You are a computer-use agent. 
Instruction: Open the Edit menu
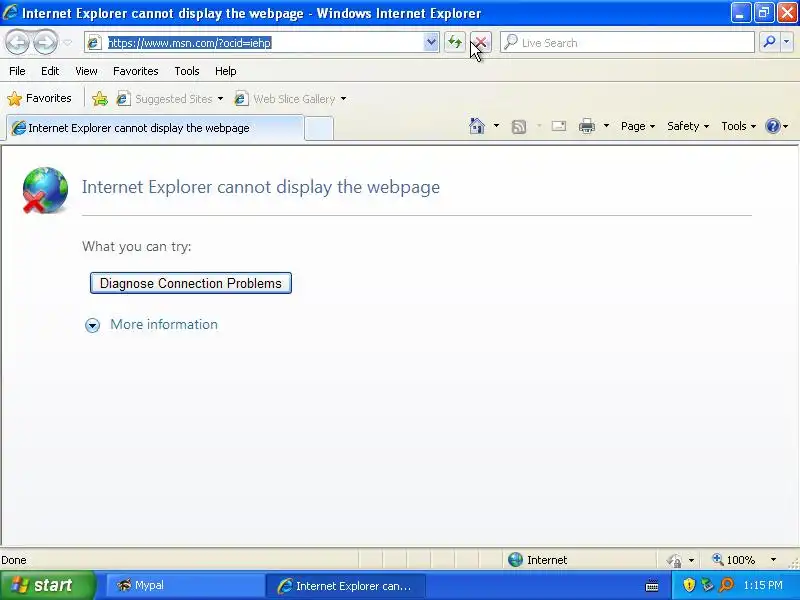click(50, 71)
